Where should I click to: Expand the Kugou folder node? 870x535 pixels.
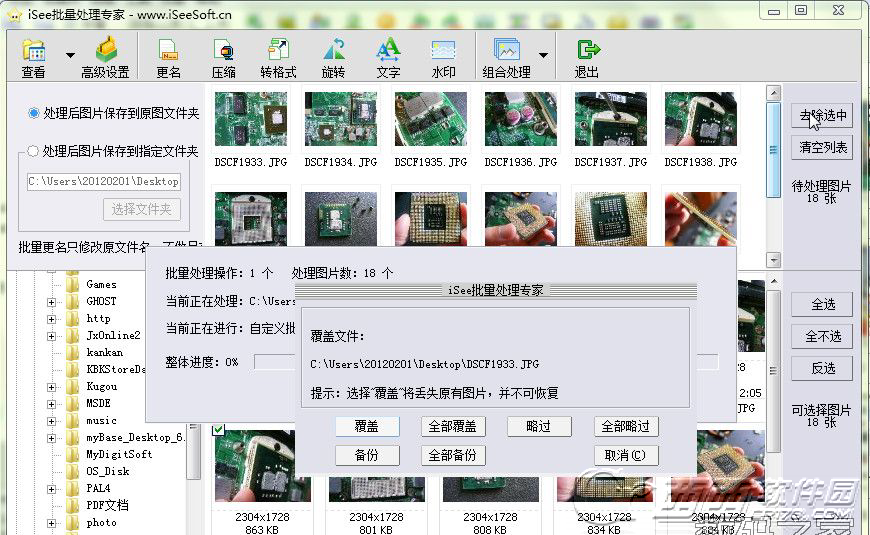point(52,387)
